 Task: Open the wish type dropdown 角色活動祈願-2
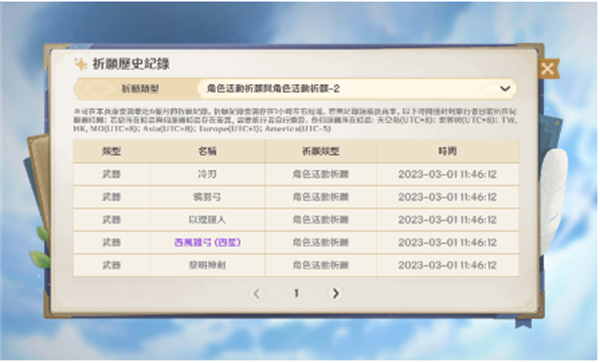[x=357, y=89]
